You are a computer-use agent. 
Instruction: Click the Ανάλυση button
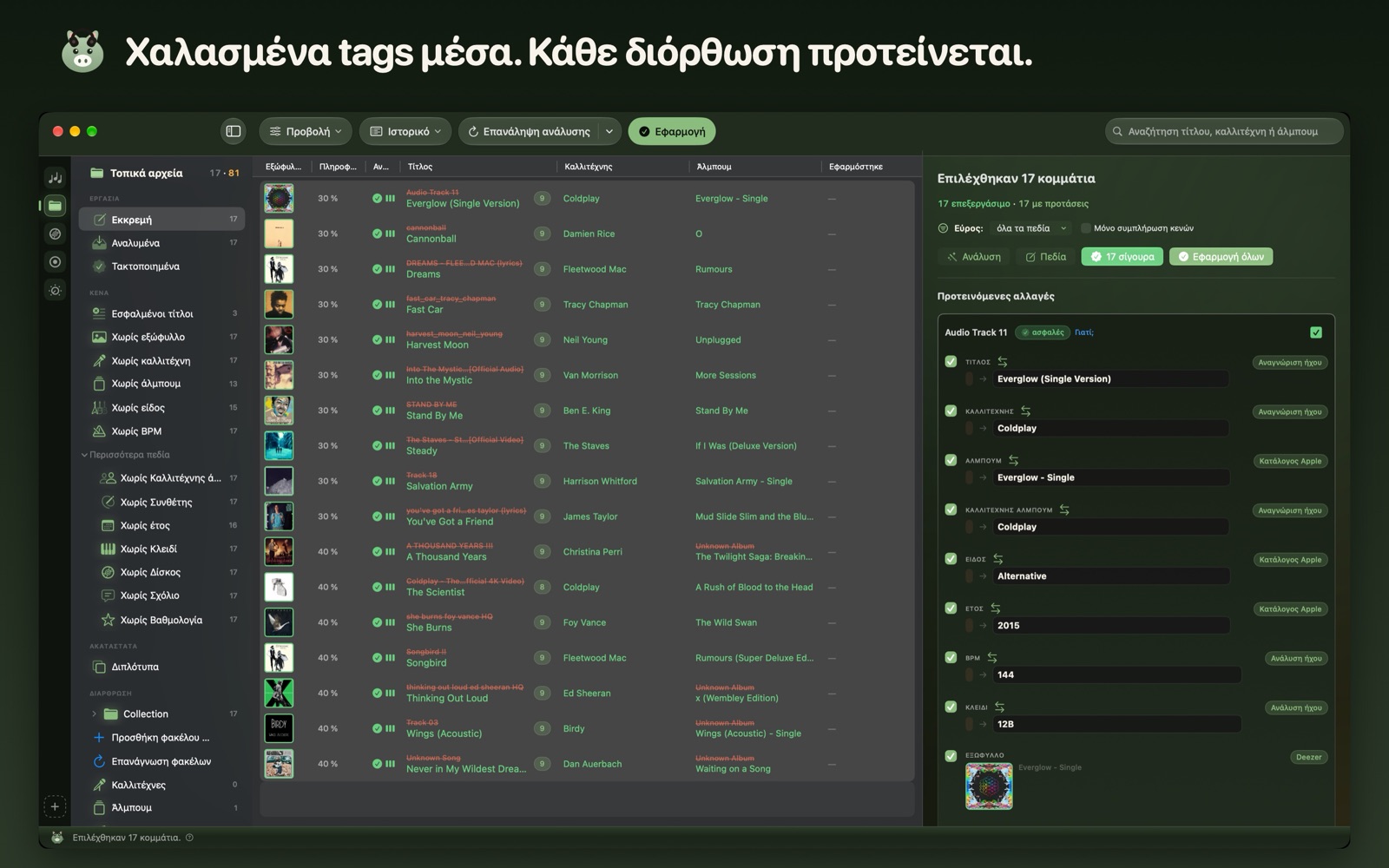[973, 257]
